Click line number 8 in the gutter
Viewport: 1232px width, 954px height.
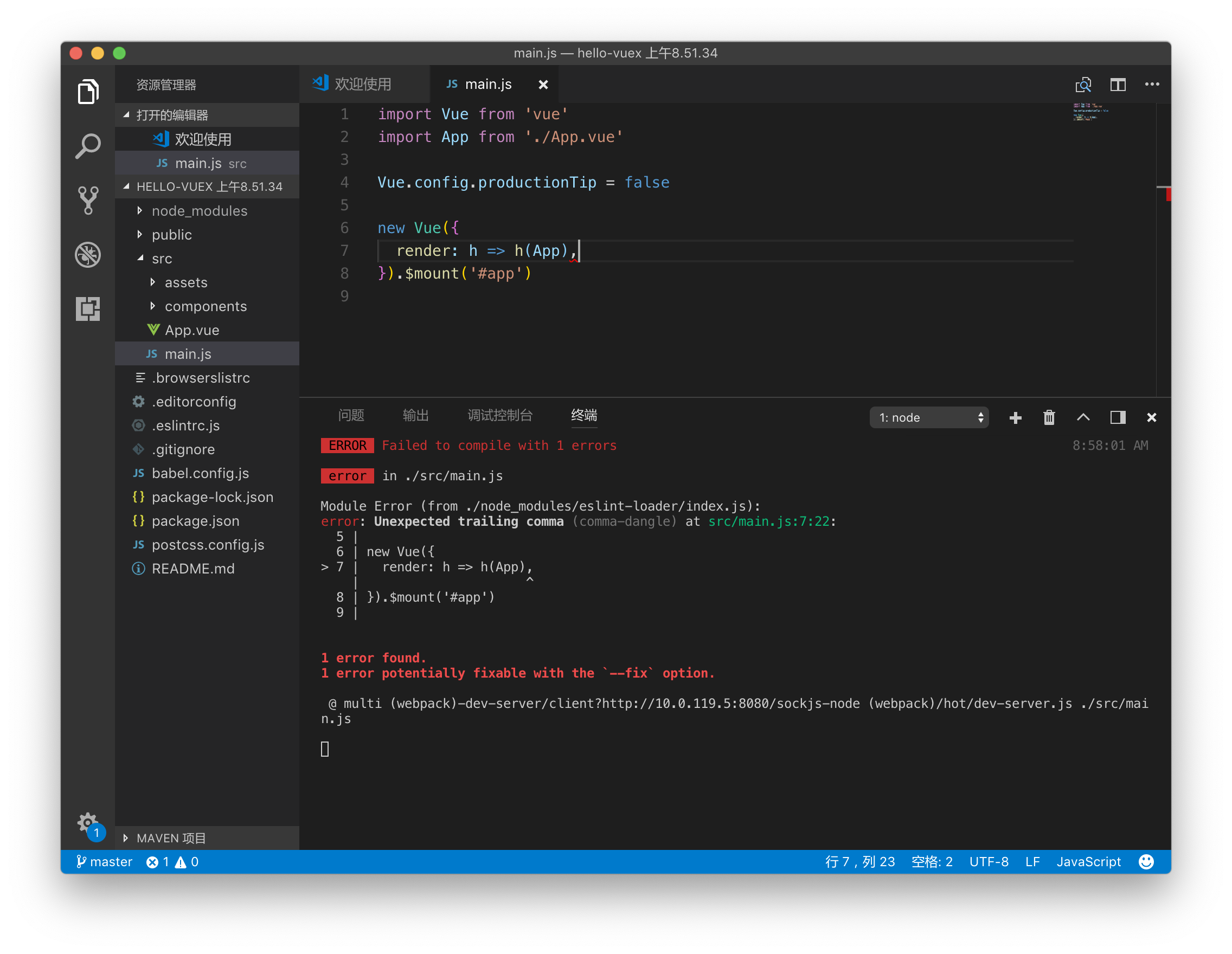click(344, 273)
